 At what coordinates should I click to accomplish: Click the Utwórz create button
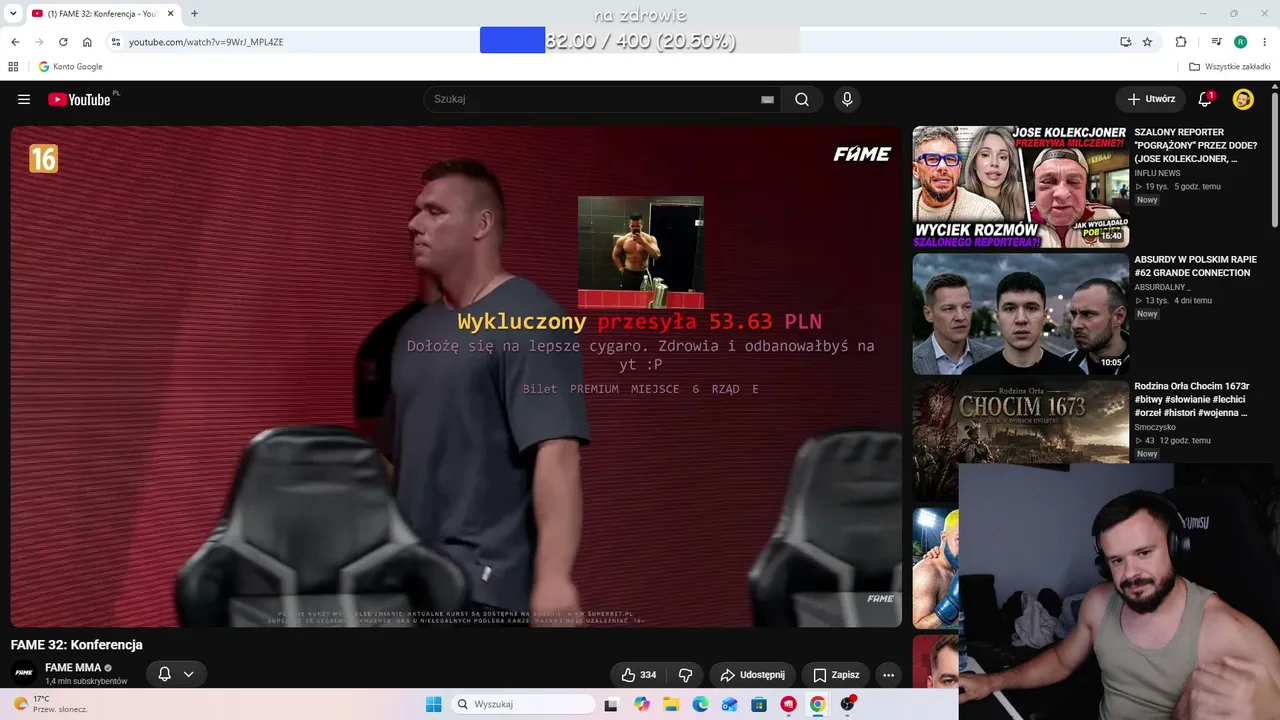(x=1151, y=99)
